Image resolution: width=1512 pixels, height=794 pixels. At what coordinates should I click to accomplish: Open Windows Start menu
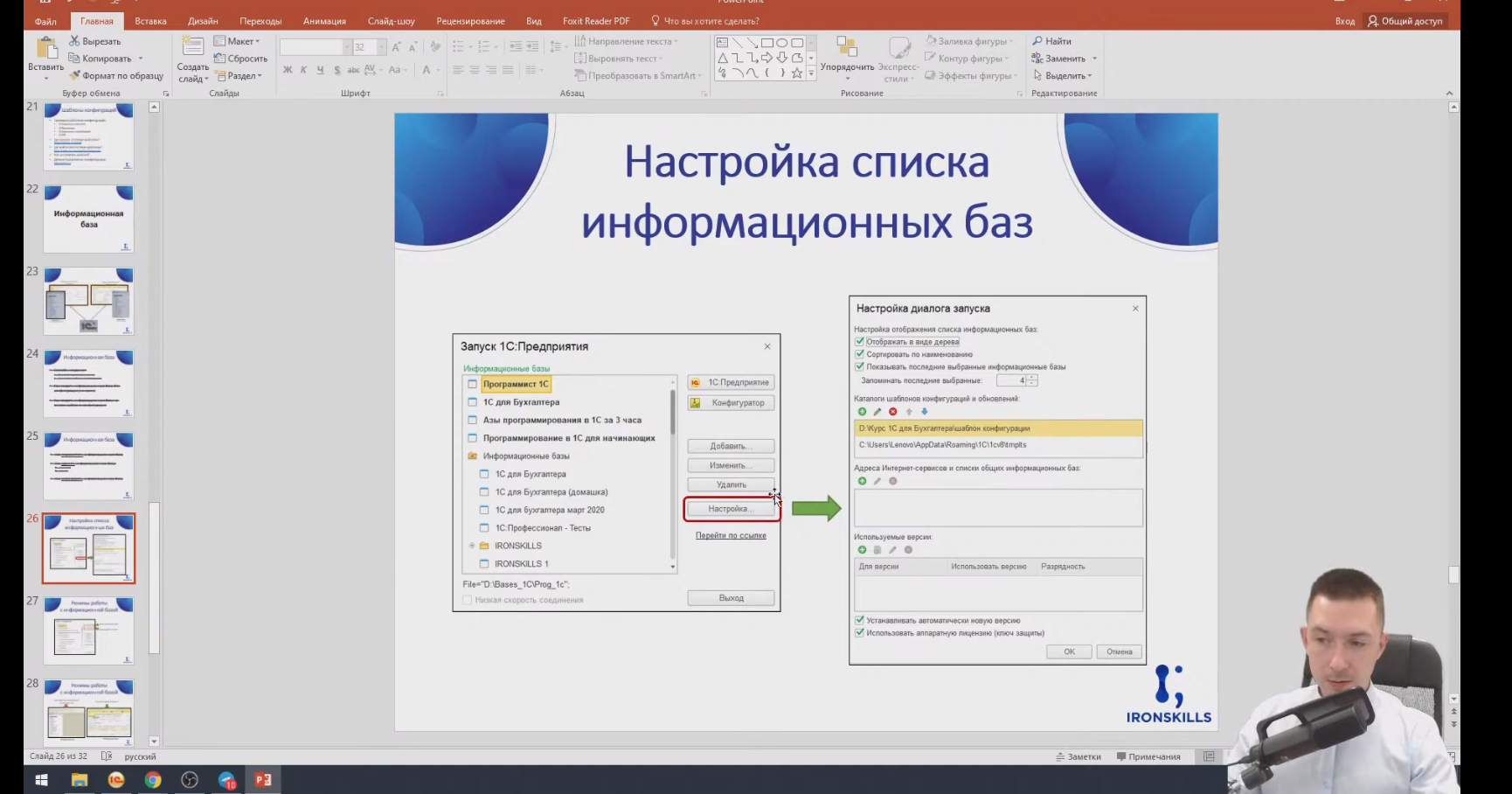coord(41,779)
